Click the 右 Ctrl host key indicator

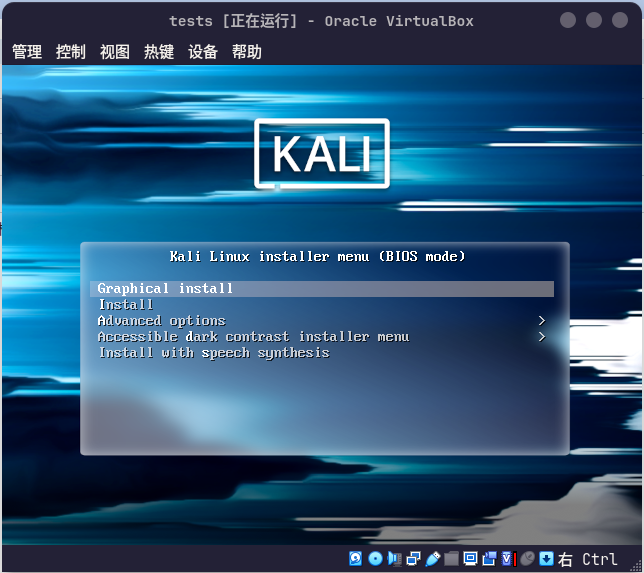588,559
